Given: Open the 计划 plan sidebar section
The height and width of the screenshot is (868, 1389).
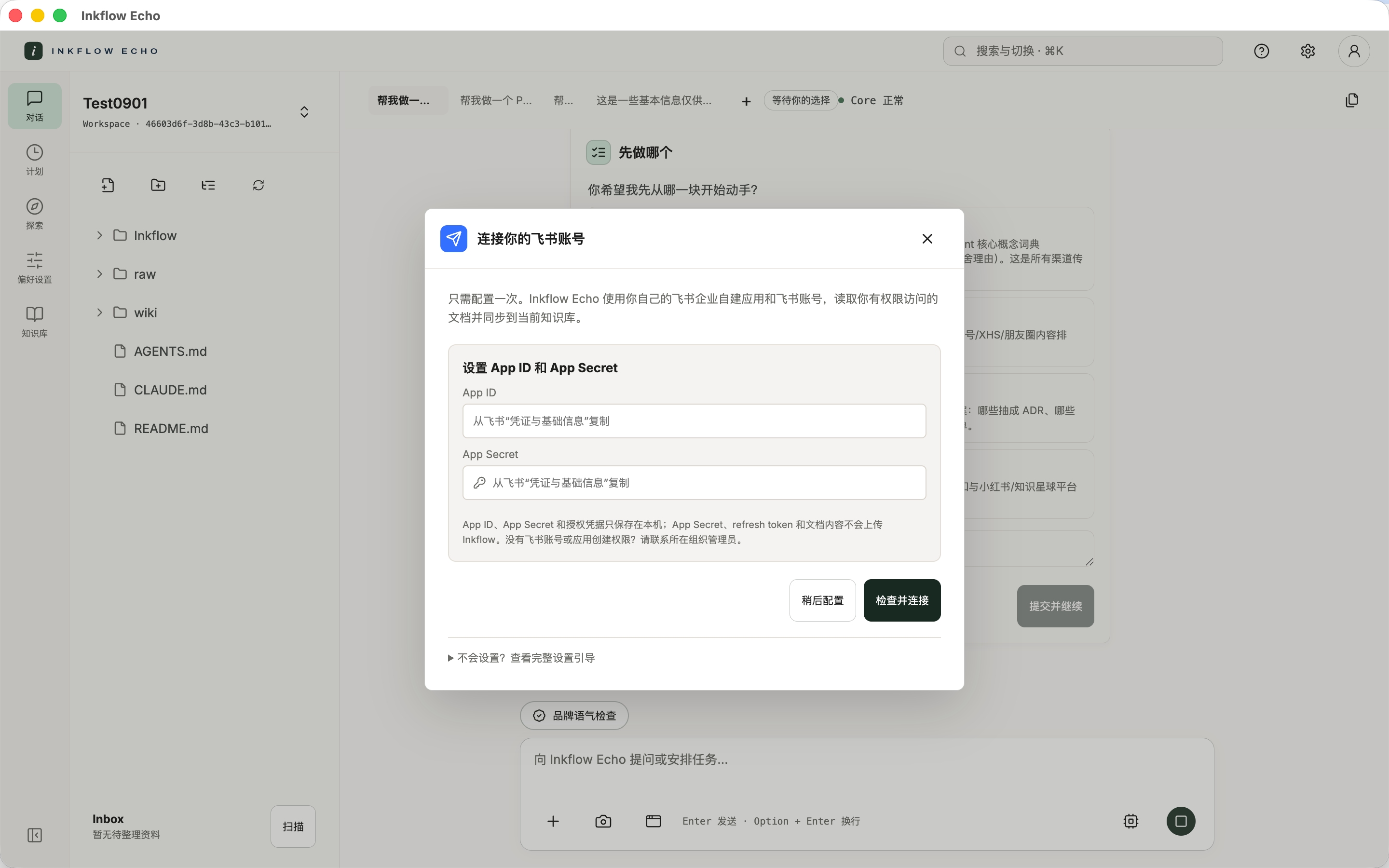Looking at the screenshot, I should (34, 160).
